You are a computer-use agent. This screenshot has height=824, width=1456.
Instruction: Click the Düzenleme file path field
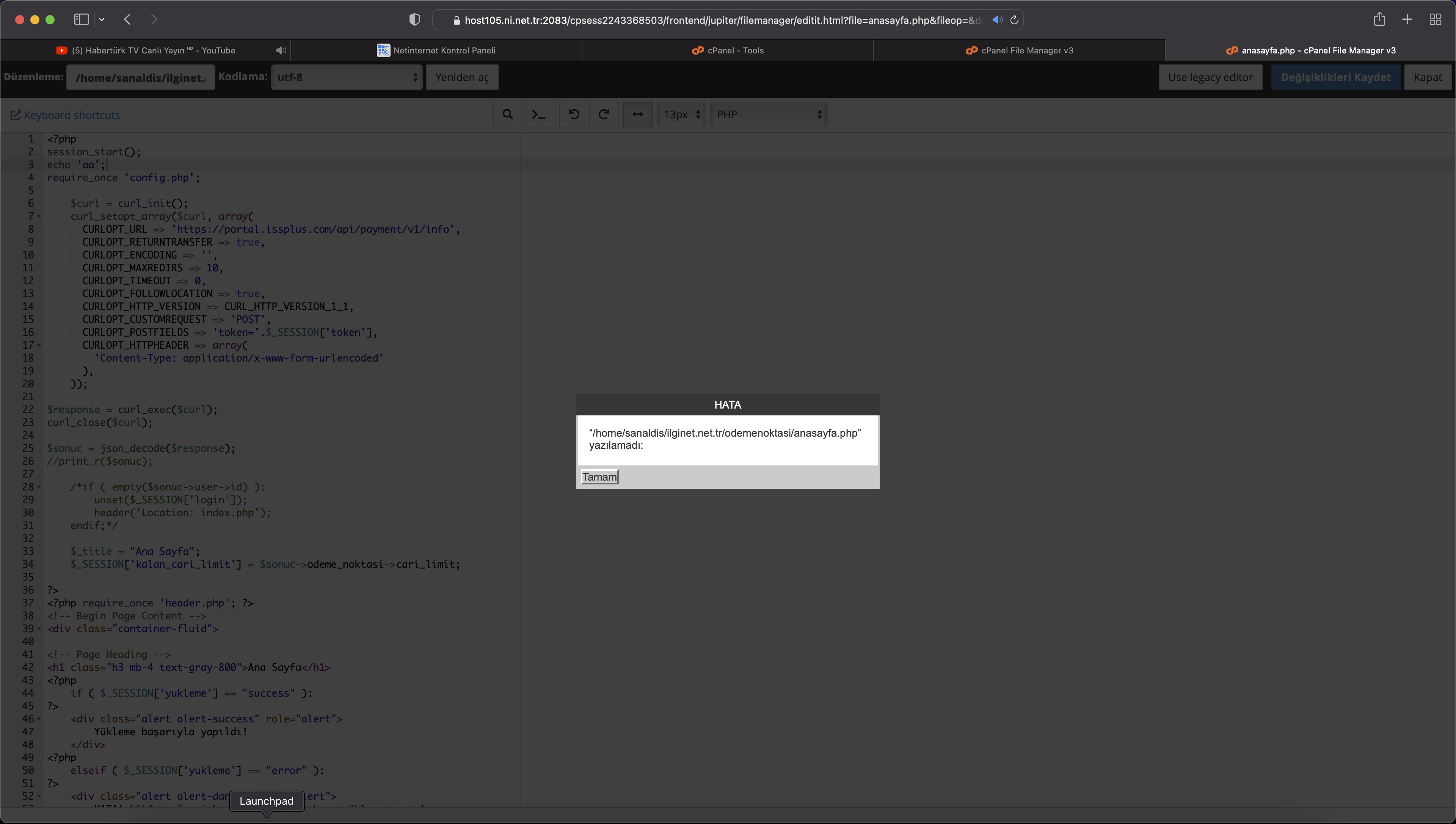(140, 78)
